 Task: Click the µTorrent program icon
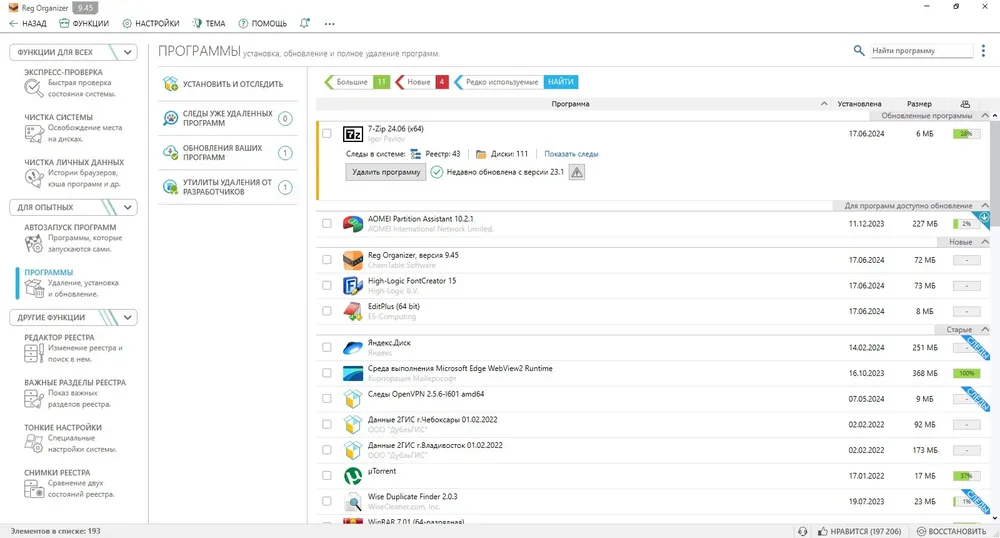click(x=353, y=476)
